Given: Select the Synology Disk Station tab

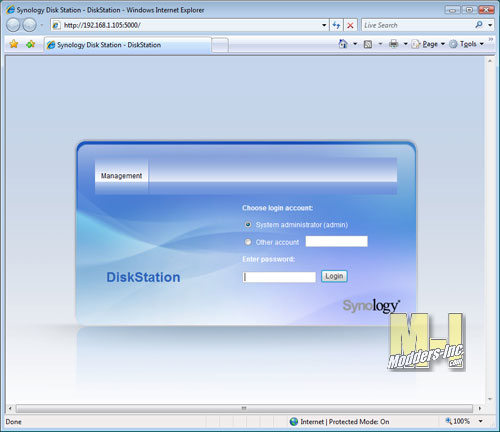Looking at the screenshot, I should [128, 45].
